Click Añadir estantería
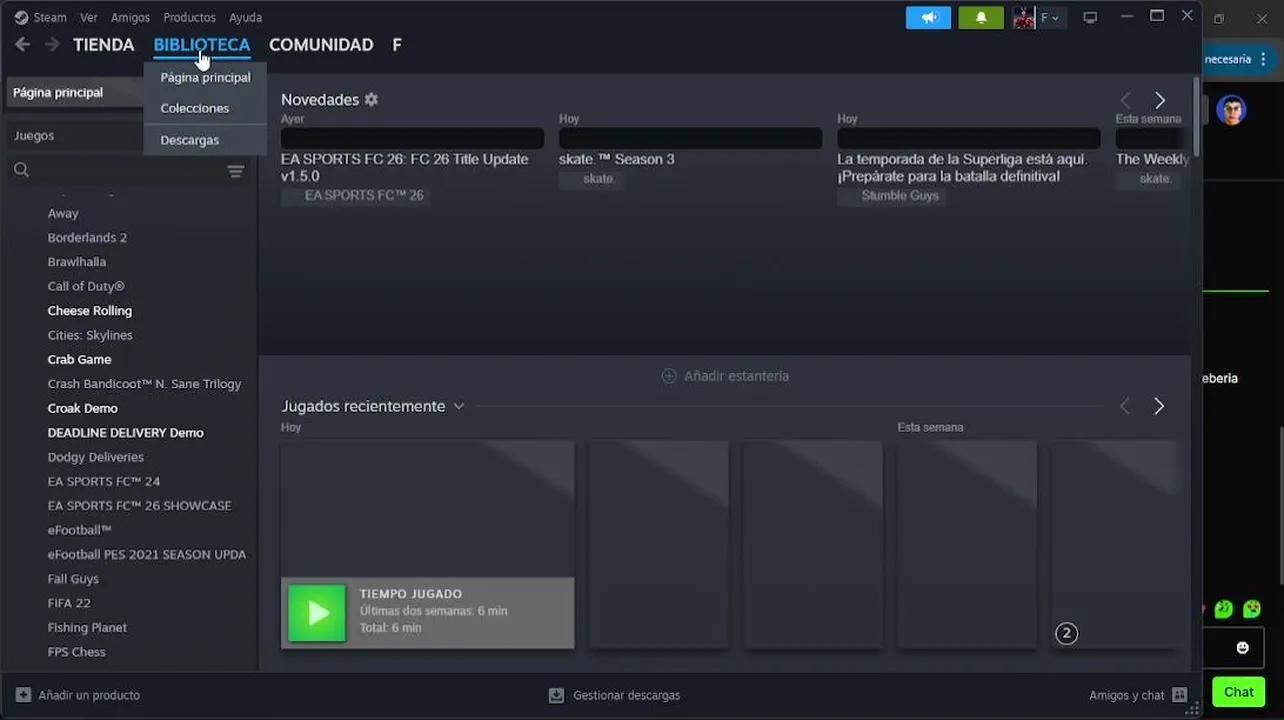This screenshot has width=1284, height=720. pyautogui.click(x=737, y=376)
